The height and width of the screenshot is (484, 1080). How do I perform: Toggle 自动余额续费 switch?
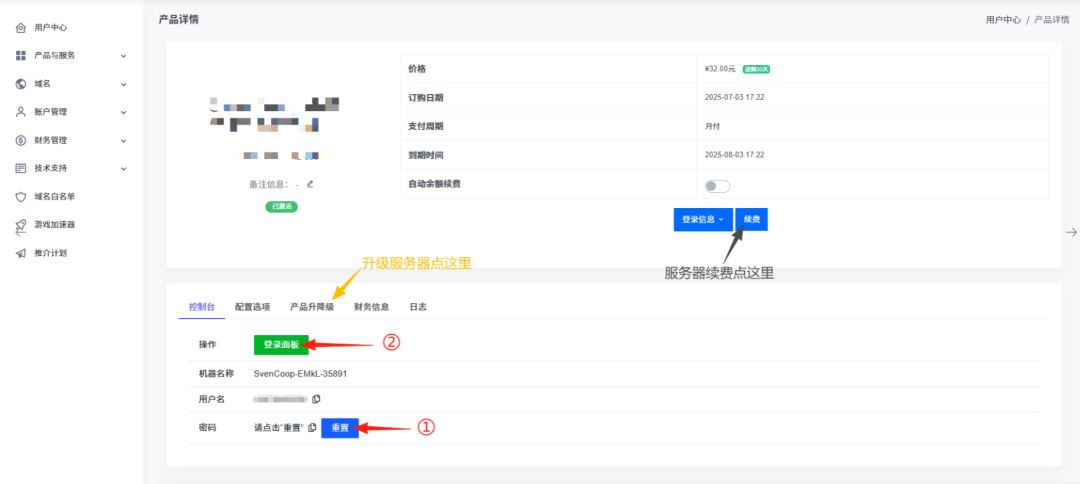point(717,187)
